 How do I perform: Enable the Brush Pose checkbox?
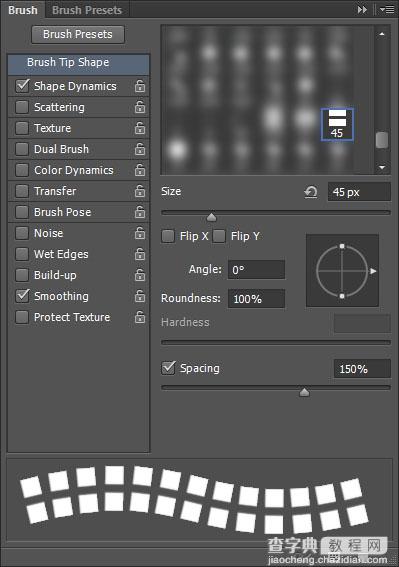(x=22, y=212)
